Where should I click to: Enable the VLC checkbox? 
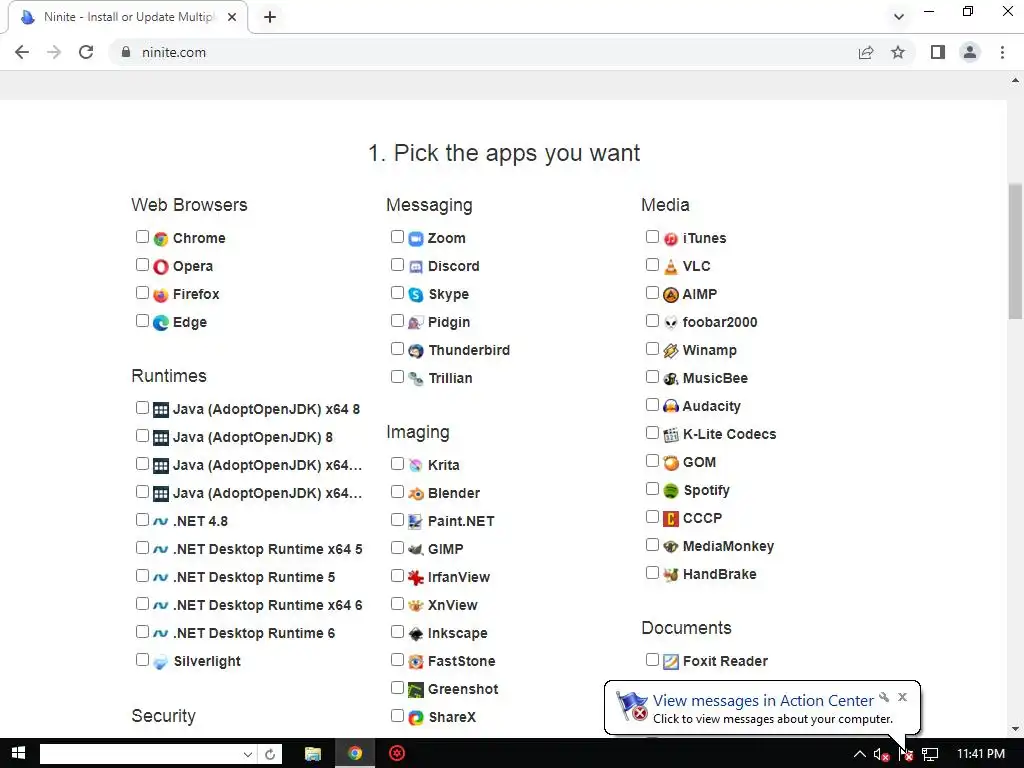pos(652,264)
